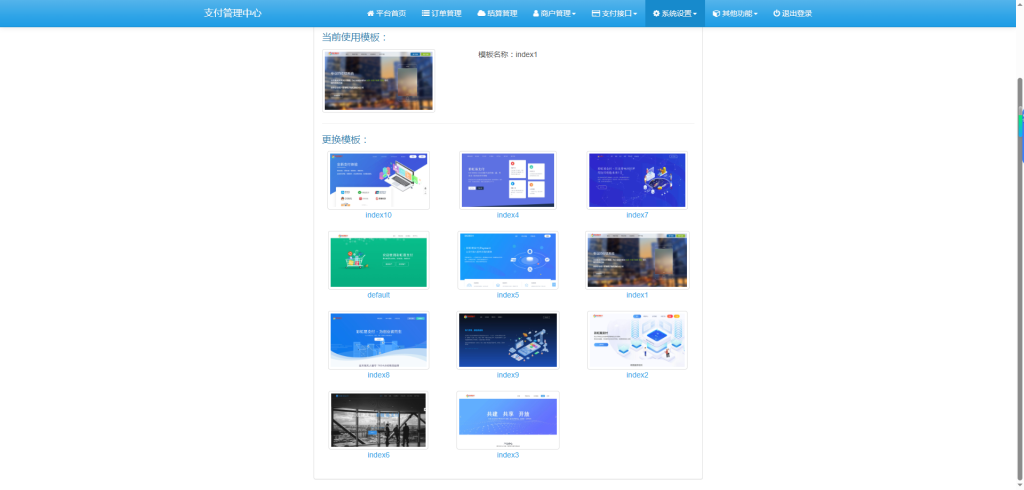Screen dimensions: 1024x490
Task: Click the index1 thumbnail under 更换模板
Action: pos(637,260)
